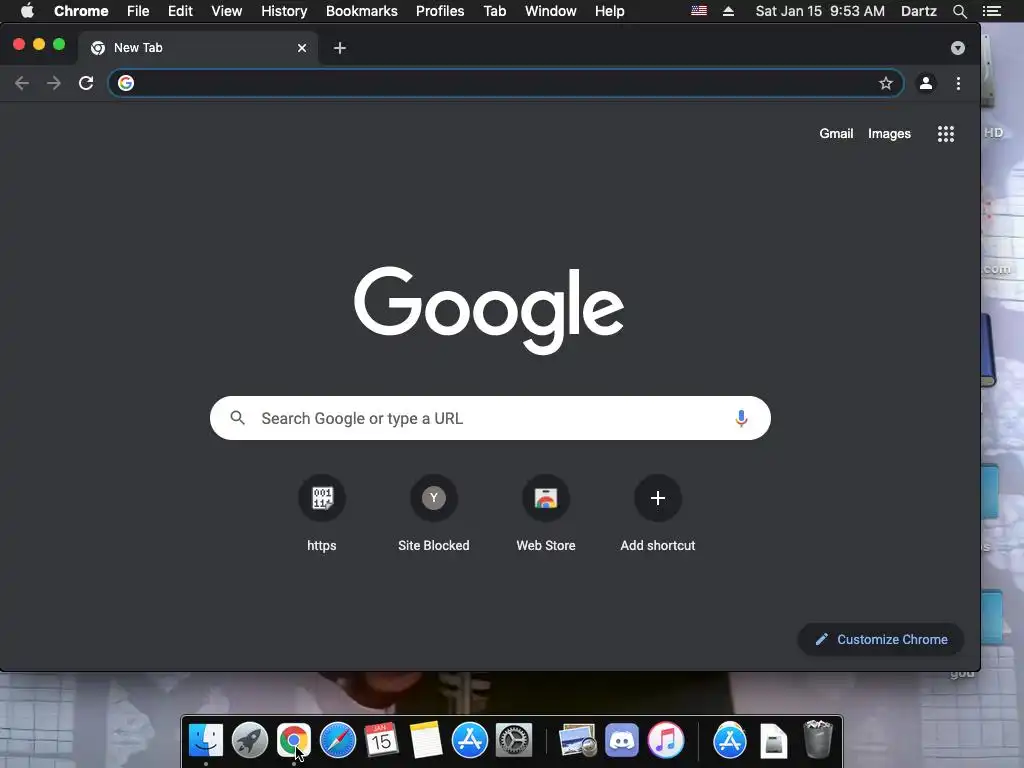The height and width of the screenshot is (768, 1024).
Task: Open Calendar from the Dock
Action: 381,740
